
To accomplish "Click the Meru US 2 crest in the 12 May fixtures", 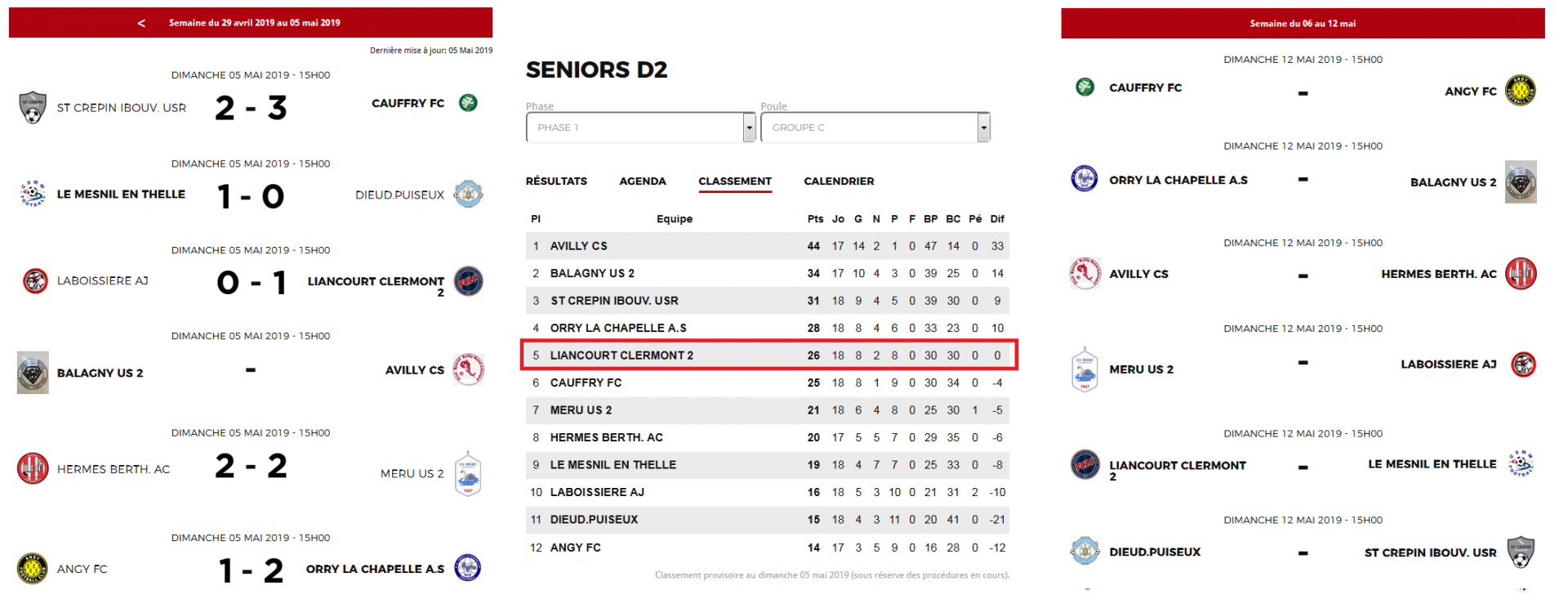I will point(1085,369).
